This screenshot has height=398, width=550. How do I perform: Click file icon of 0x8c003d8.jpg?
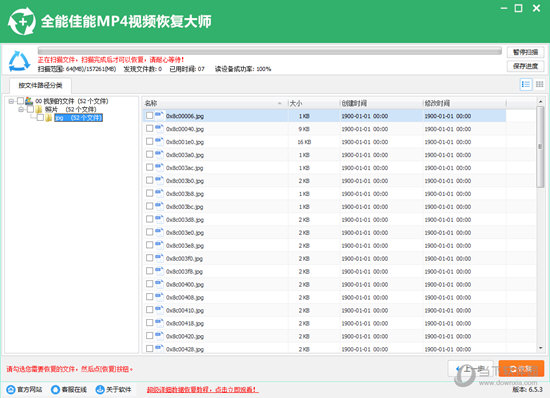tap(159, 220)
